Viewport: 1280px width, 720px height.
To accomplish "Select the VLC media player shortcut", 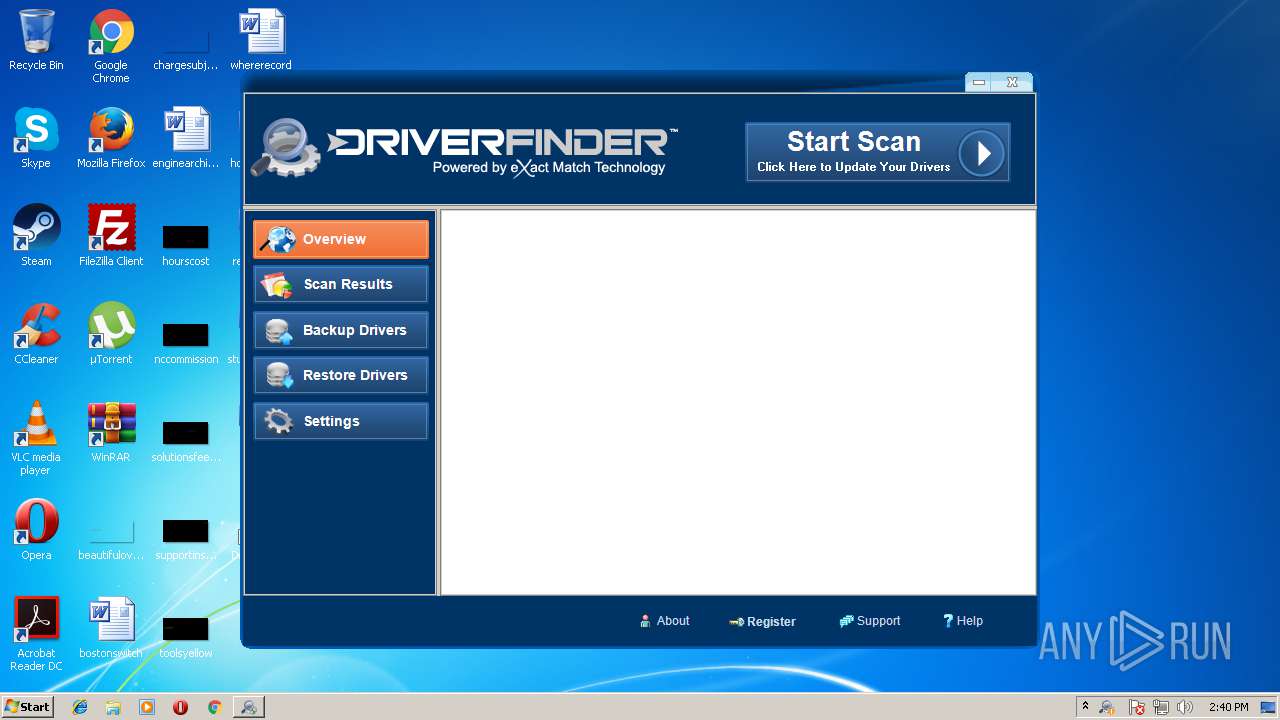I will click(x=36, y=438).
